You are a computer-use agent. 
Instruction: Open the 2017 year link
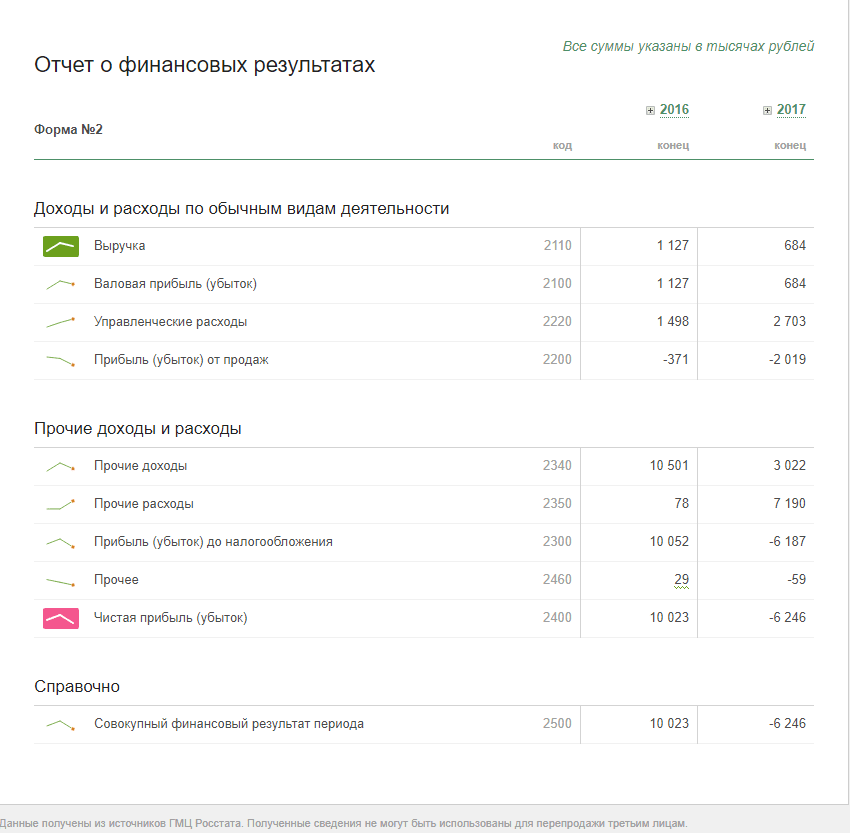(791, 110)
